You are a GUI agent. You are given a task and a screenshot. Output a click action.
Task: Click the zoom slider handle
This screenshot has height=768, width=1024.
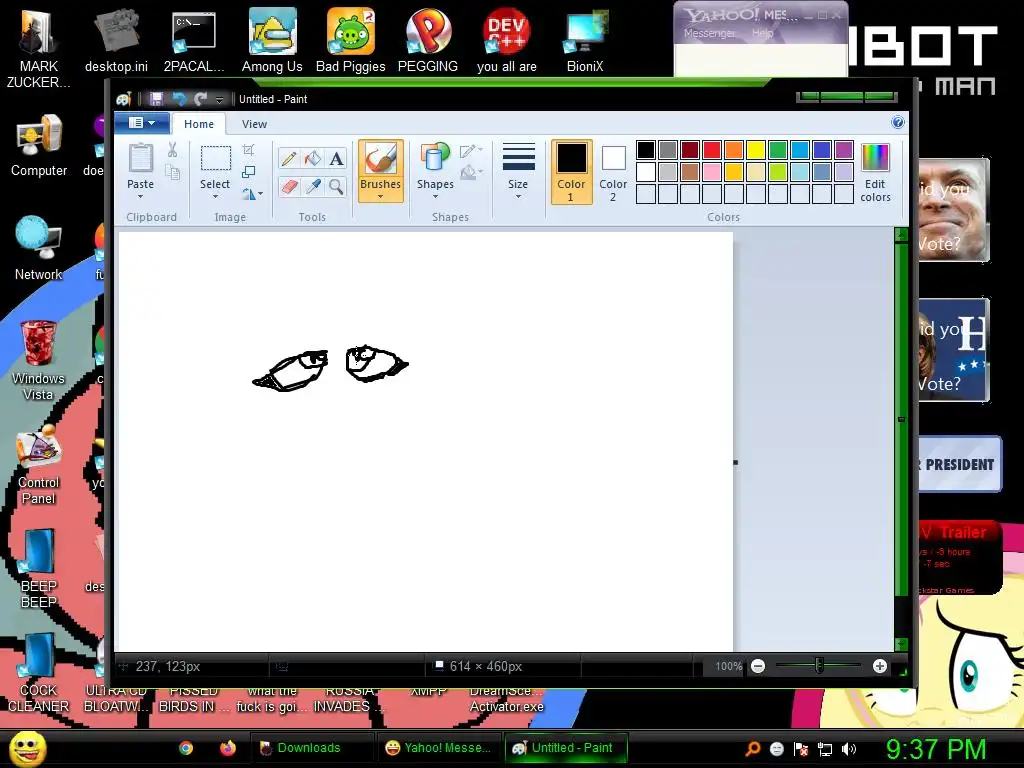(x=818, y=666)
